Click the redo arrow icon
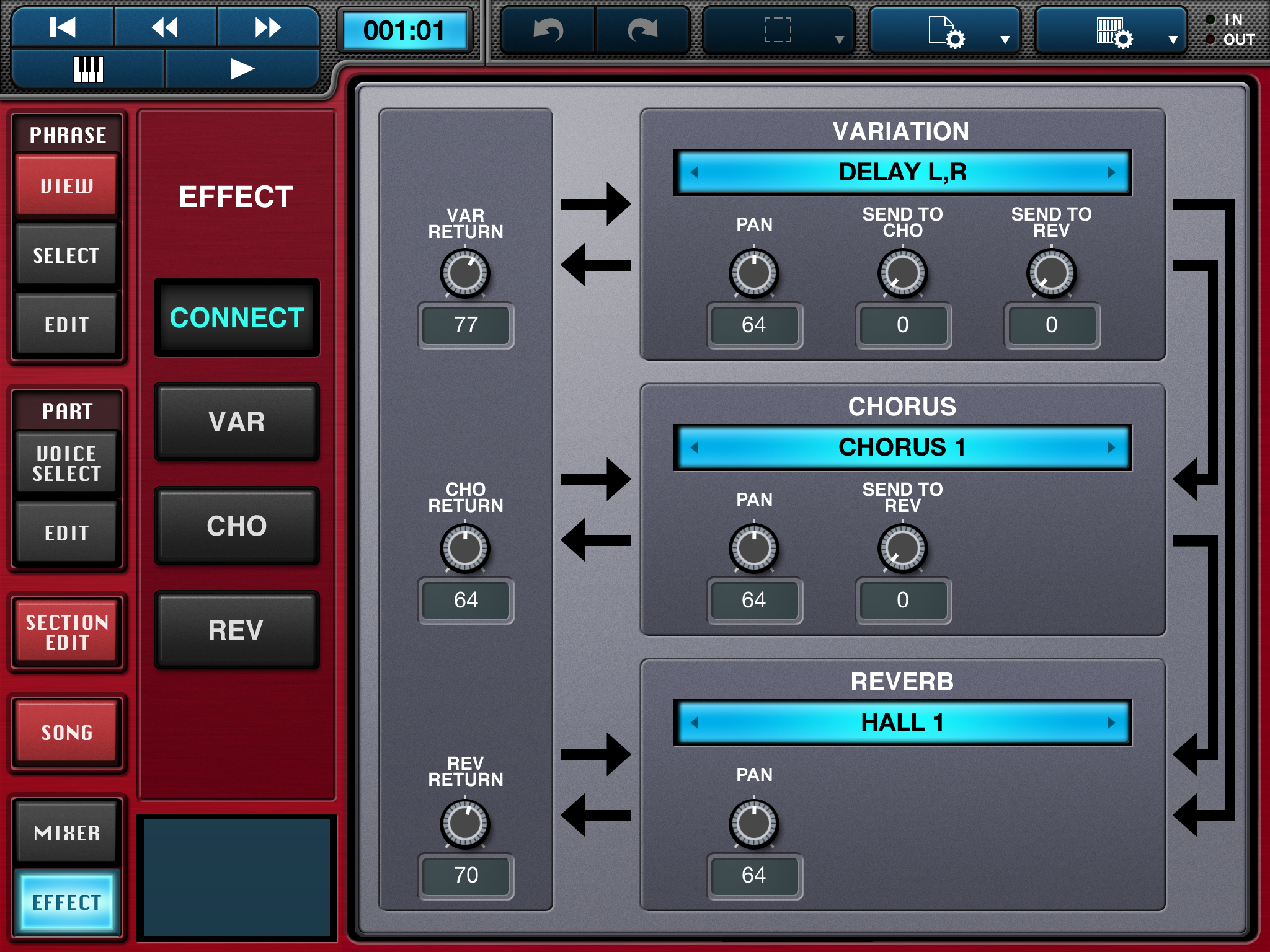The width and height of the screenshot is (1270, 952). [642, 30]
